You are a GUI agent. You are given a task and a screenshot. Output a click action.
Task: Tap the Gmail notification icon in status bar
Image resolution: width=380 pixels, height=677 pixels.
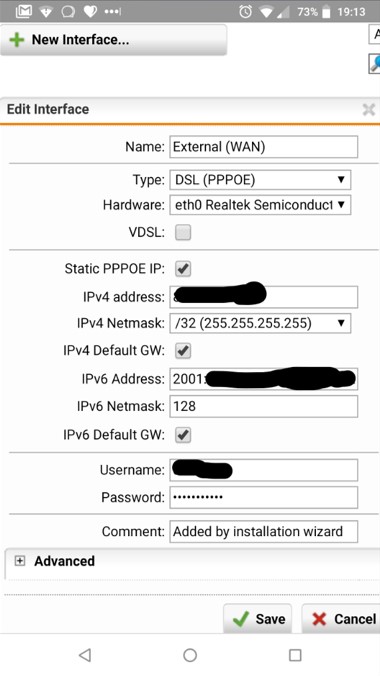coord(24,11)
